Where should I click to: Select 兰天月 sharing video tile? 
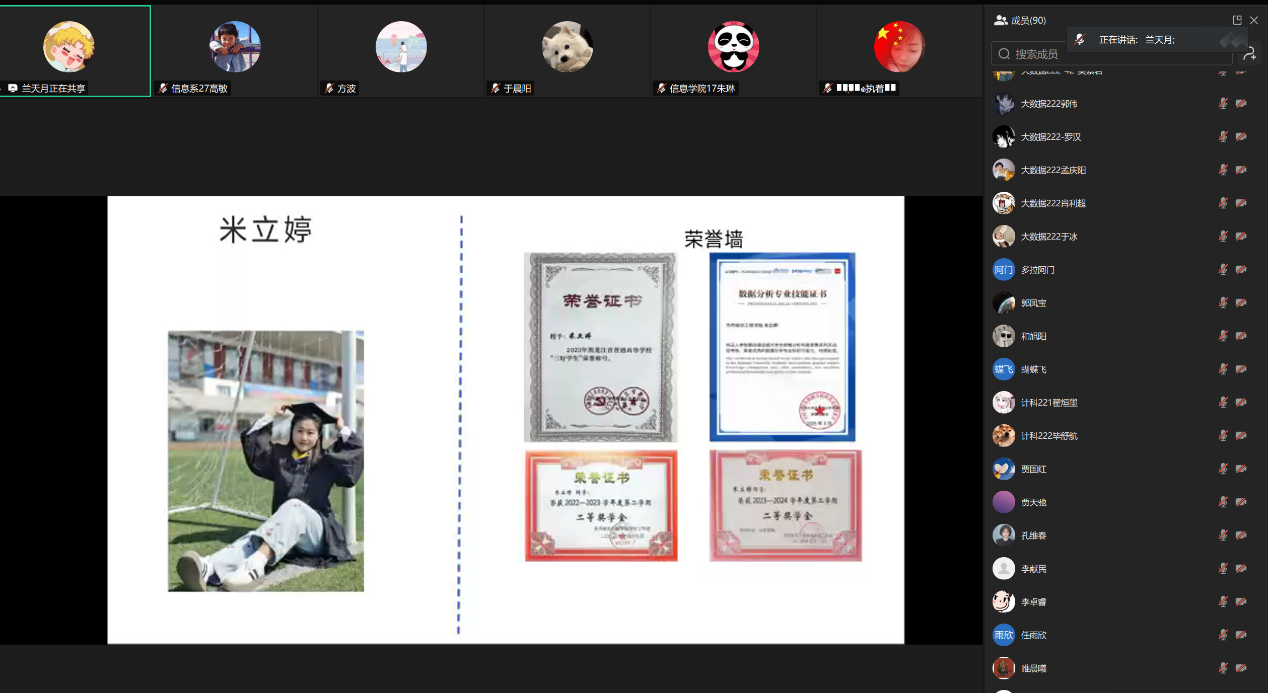coord(75,50)
